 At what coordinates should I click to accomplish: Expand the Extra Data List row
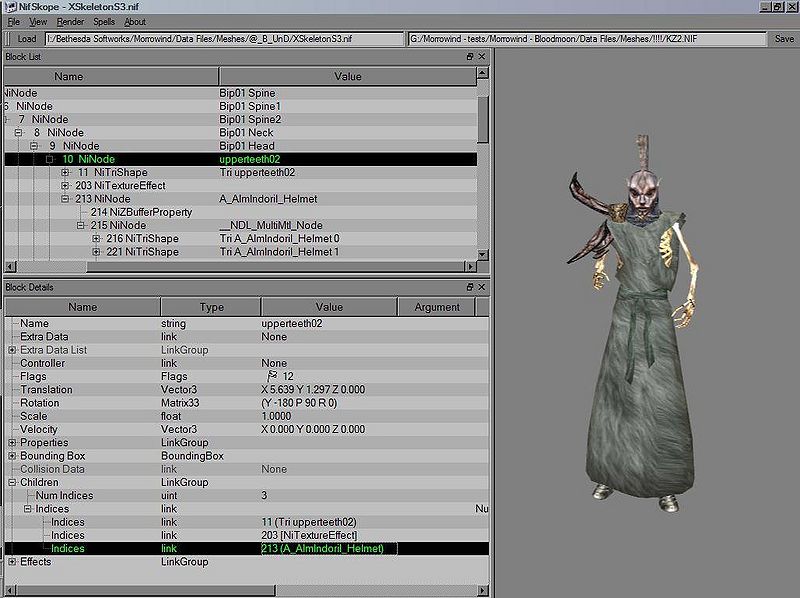(x=12, y=350)
